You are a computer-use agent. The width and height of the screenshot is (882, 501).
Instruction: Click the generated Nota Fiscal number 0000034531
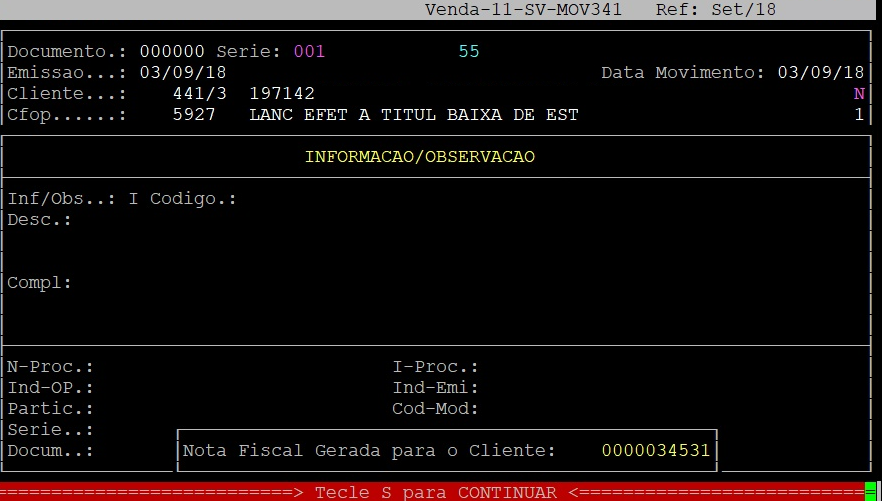click(656, 451)
